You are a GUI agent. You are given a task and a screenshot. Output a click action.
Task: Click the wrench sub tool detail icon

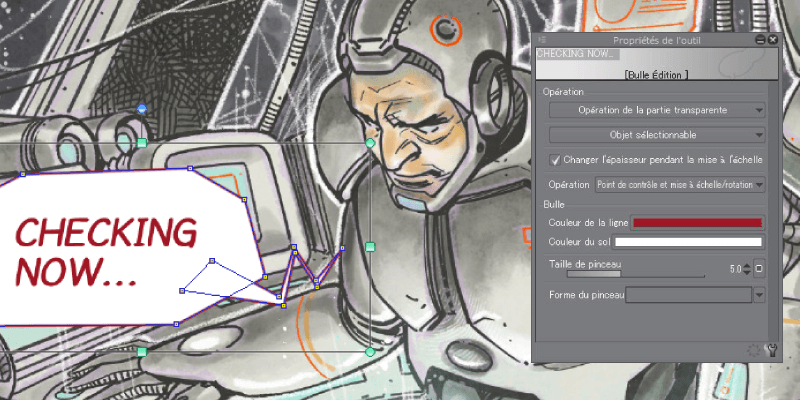pos(772,349)
